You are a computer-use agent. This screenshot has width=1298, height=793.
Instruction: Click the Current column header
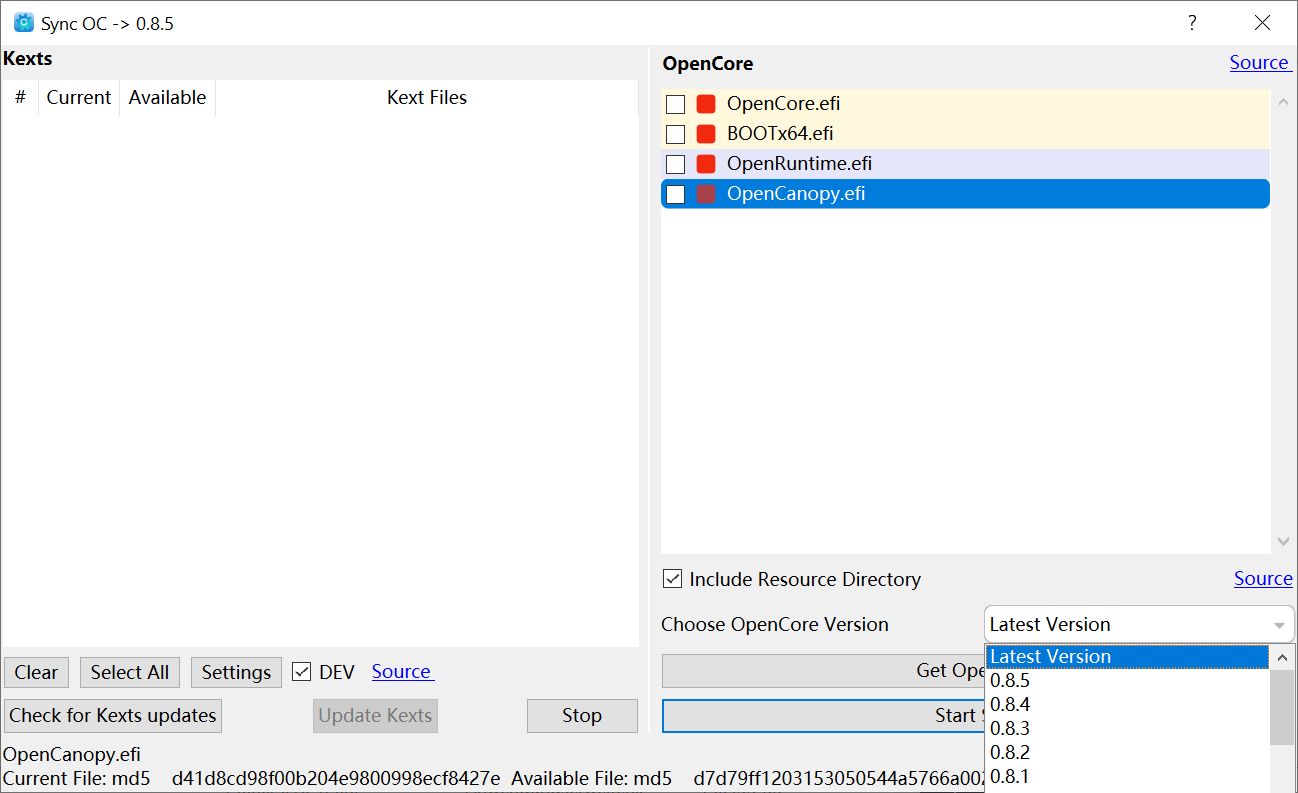pyautogui.click(x=79, y=98)
